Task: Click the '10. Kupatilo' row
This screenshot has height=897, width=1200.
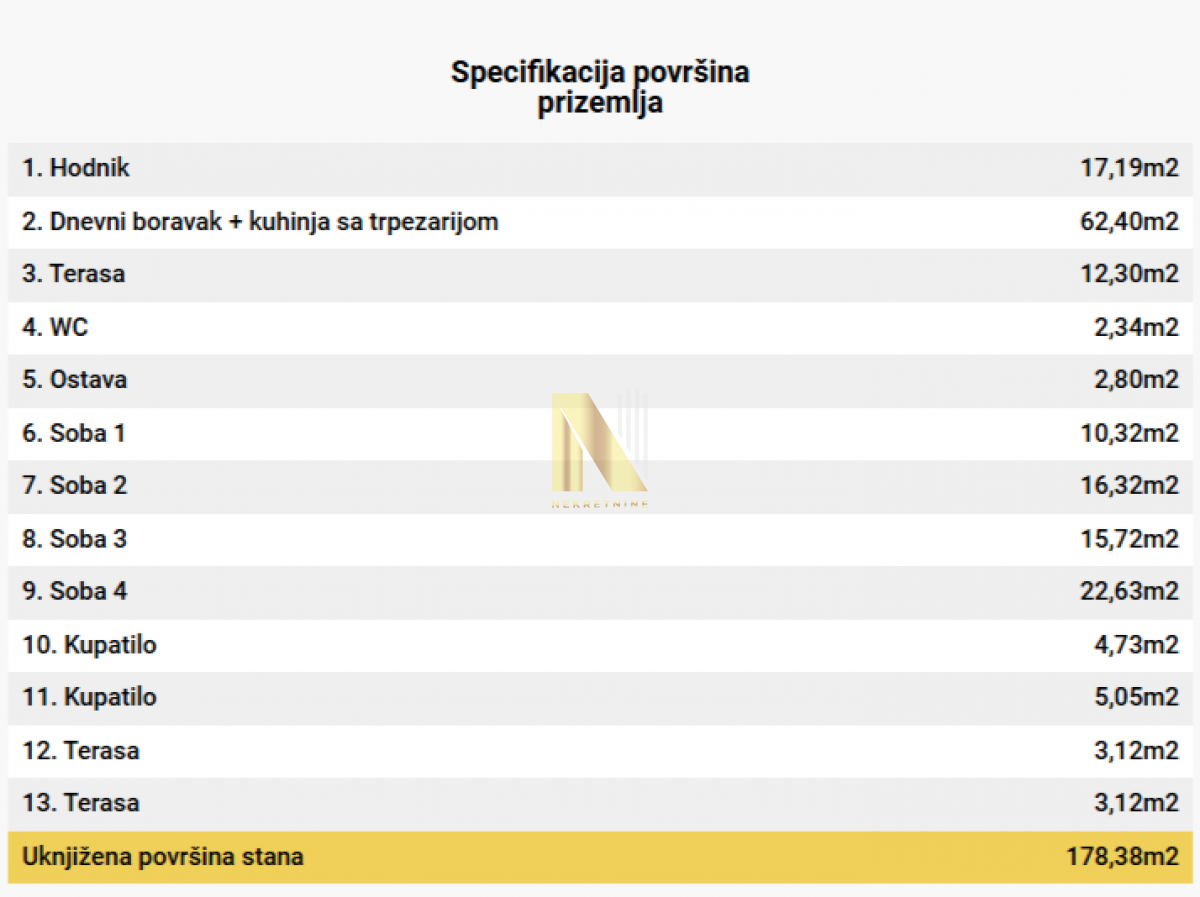Action: (x=600, y=645)
